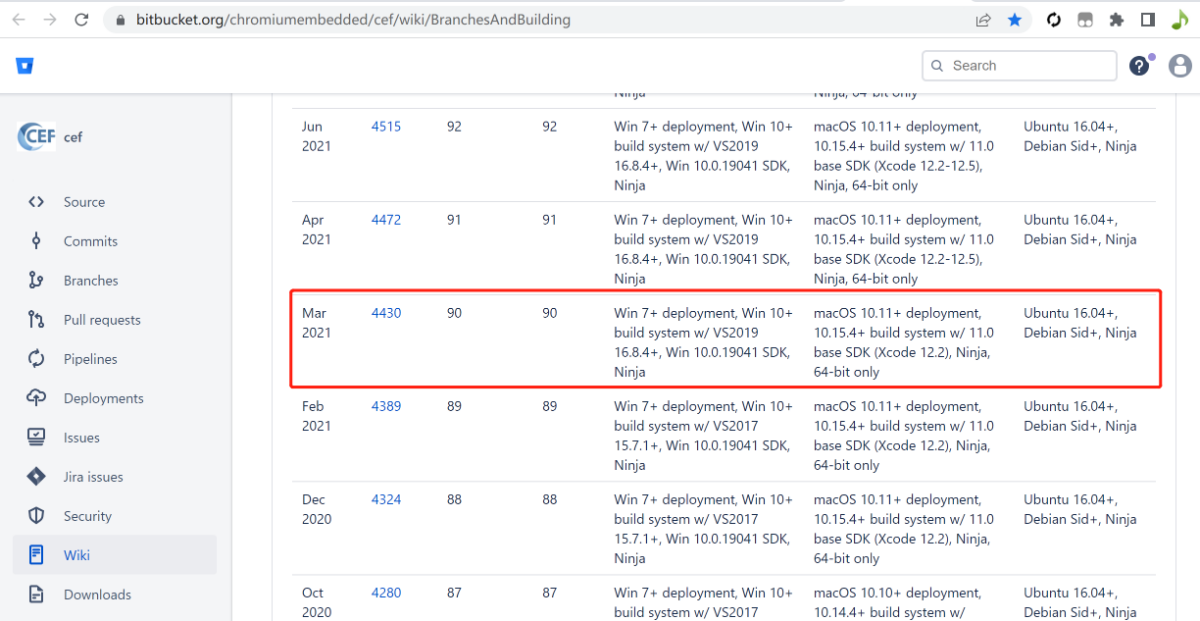Click the CEF repository logo

pyautogui.click(x=36, y=137)
